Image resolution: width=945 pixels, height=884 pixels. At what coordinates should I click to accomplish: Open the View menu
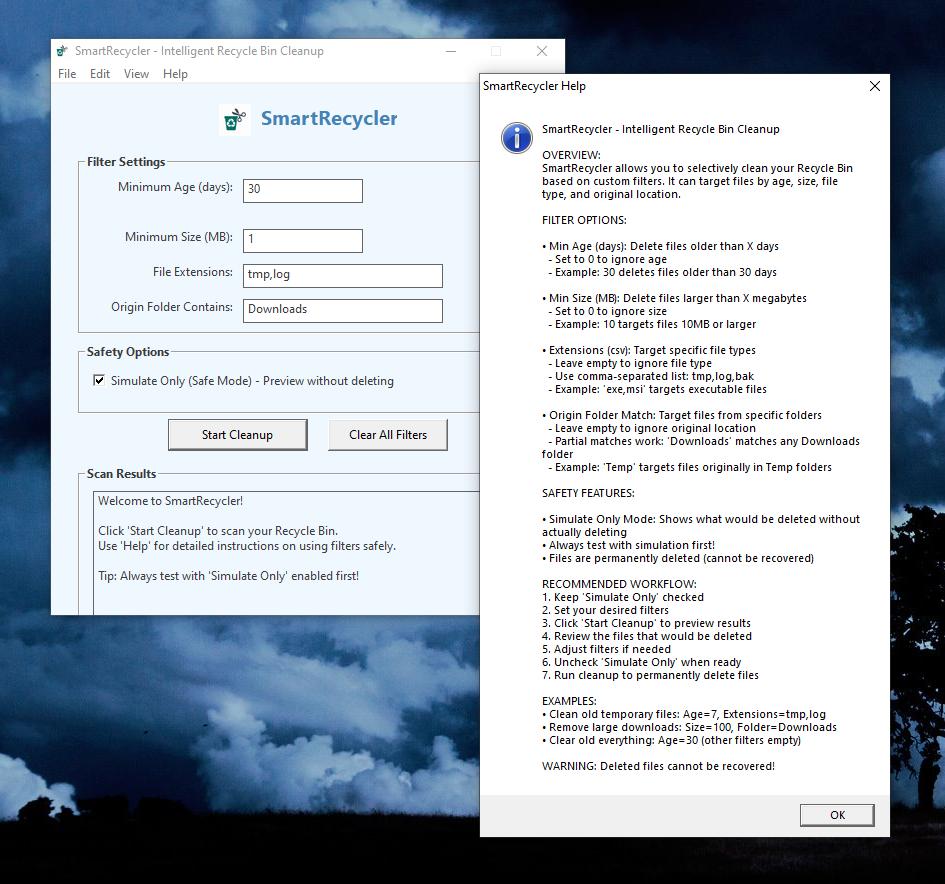click(136, 73)
